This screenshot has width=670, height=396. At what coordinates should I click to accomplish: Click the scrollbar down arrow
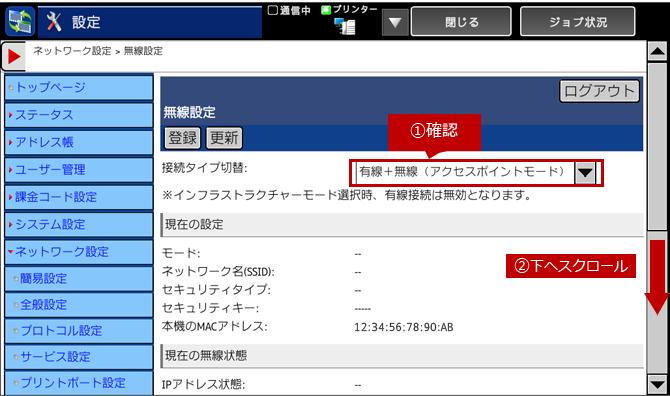tap(657, 384)
